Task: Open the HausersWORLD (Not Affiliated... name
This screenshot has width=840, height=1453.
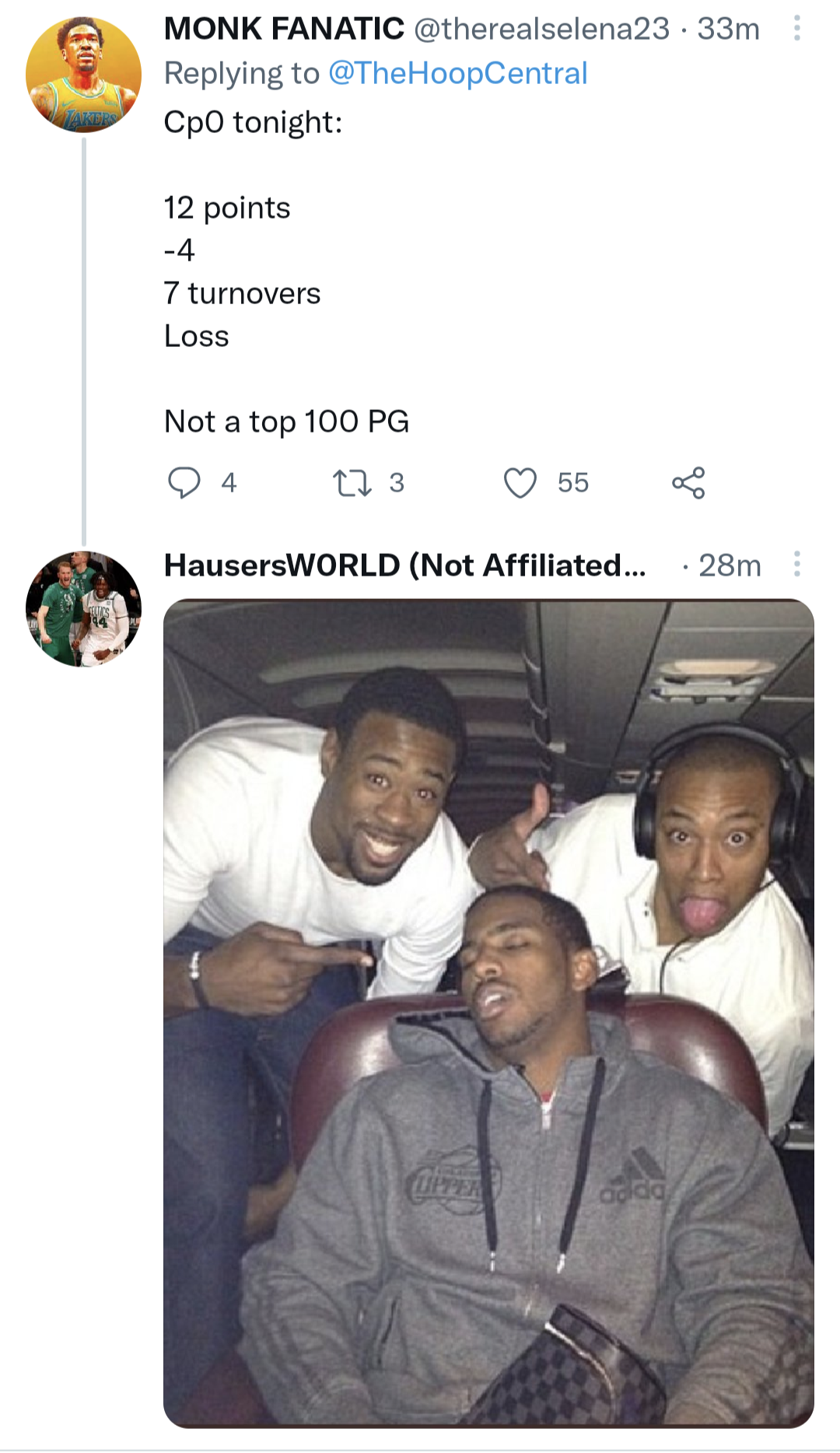Action: point(404,565)
